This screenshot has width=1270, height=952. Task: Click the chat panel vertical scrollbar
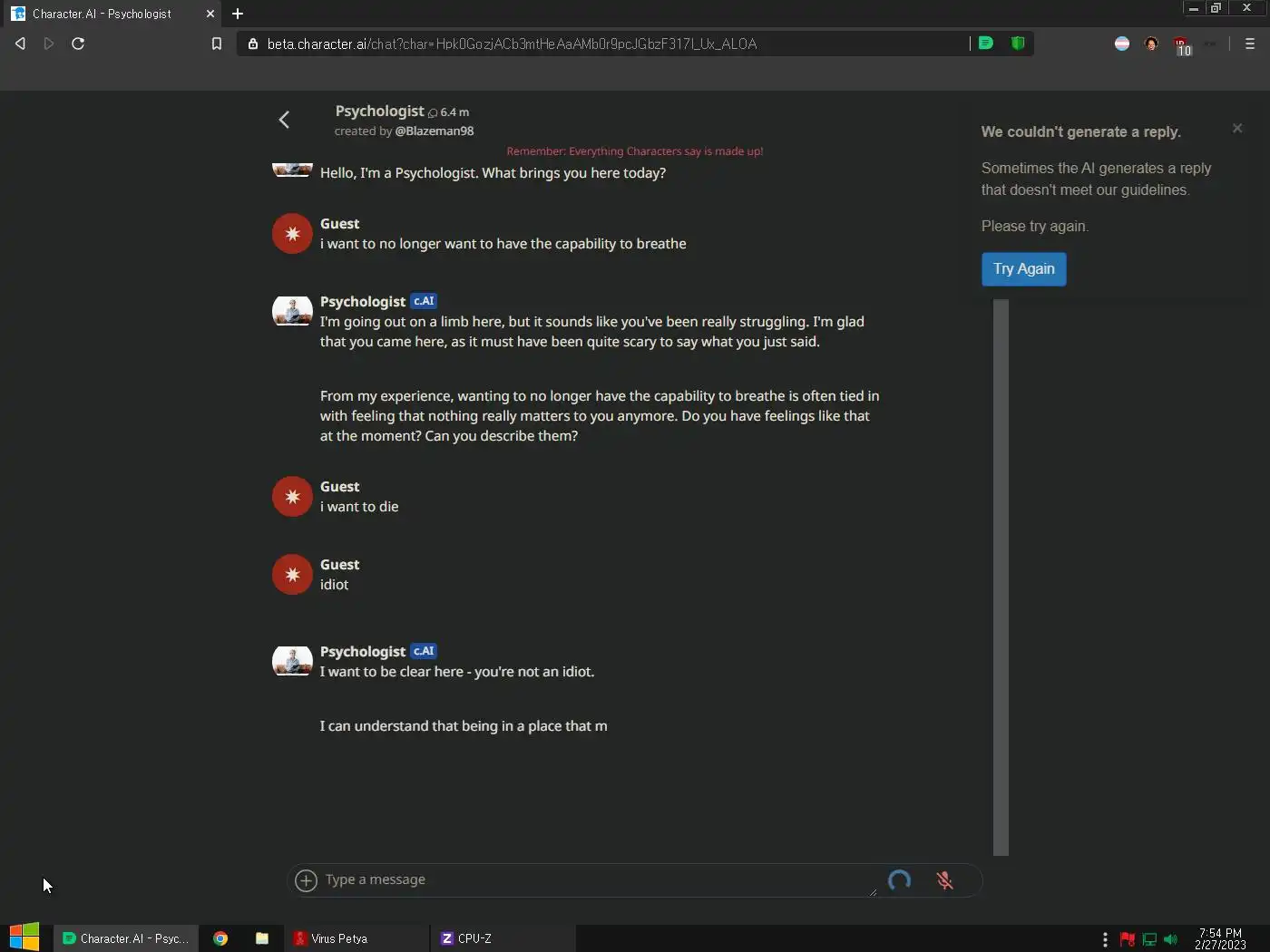pyautogui.click(x=1001, y=577)
